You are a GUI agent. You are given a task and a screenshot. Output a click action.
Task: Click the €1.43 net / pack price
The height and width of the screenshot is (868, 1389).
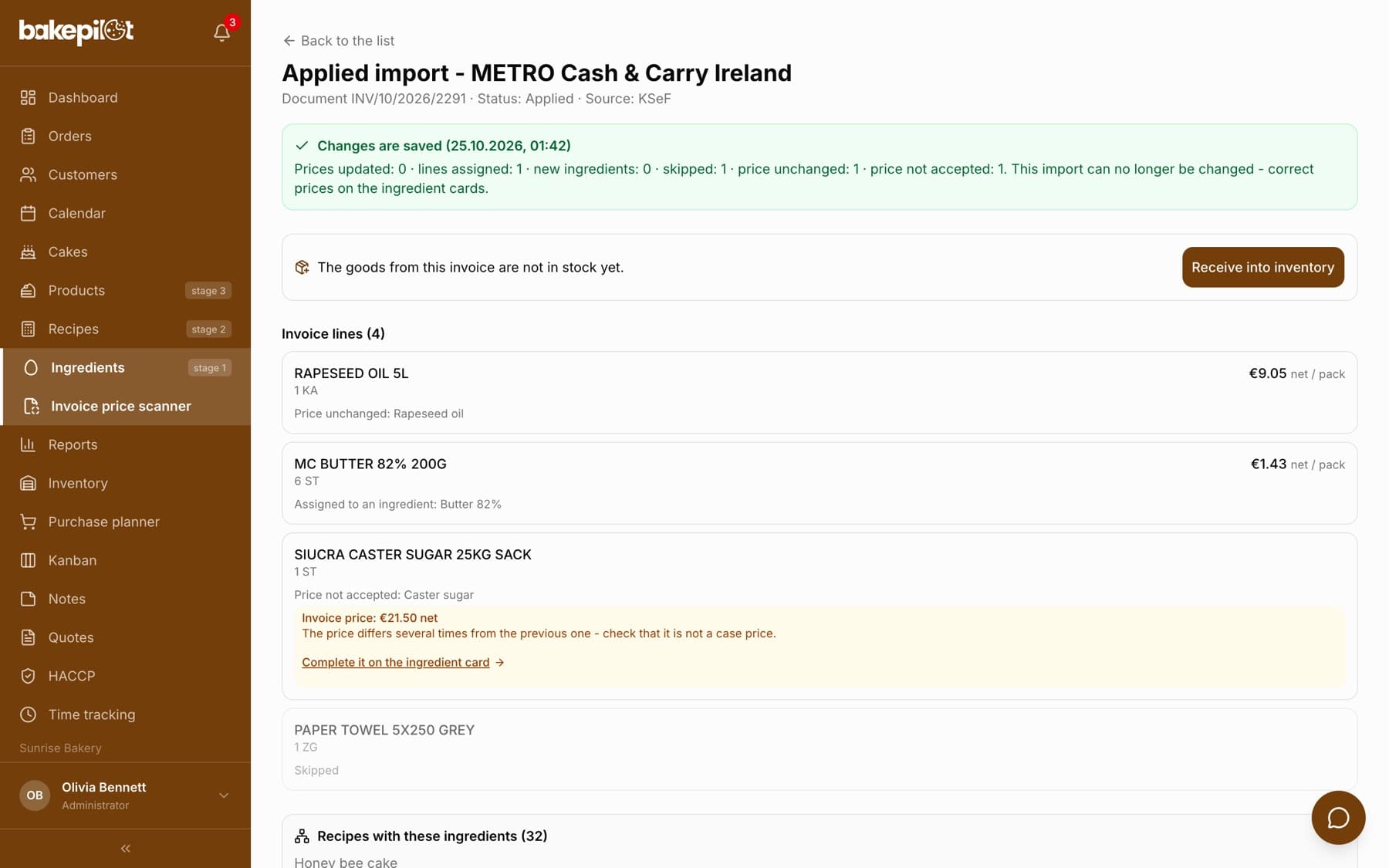click(x=1297, y=464)
